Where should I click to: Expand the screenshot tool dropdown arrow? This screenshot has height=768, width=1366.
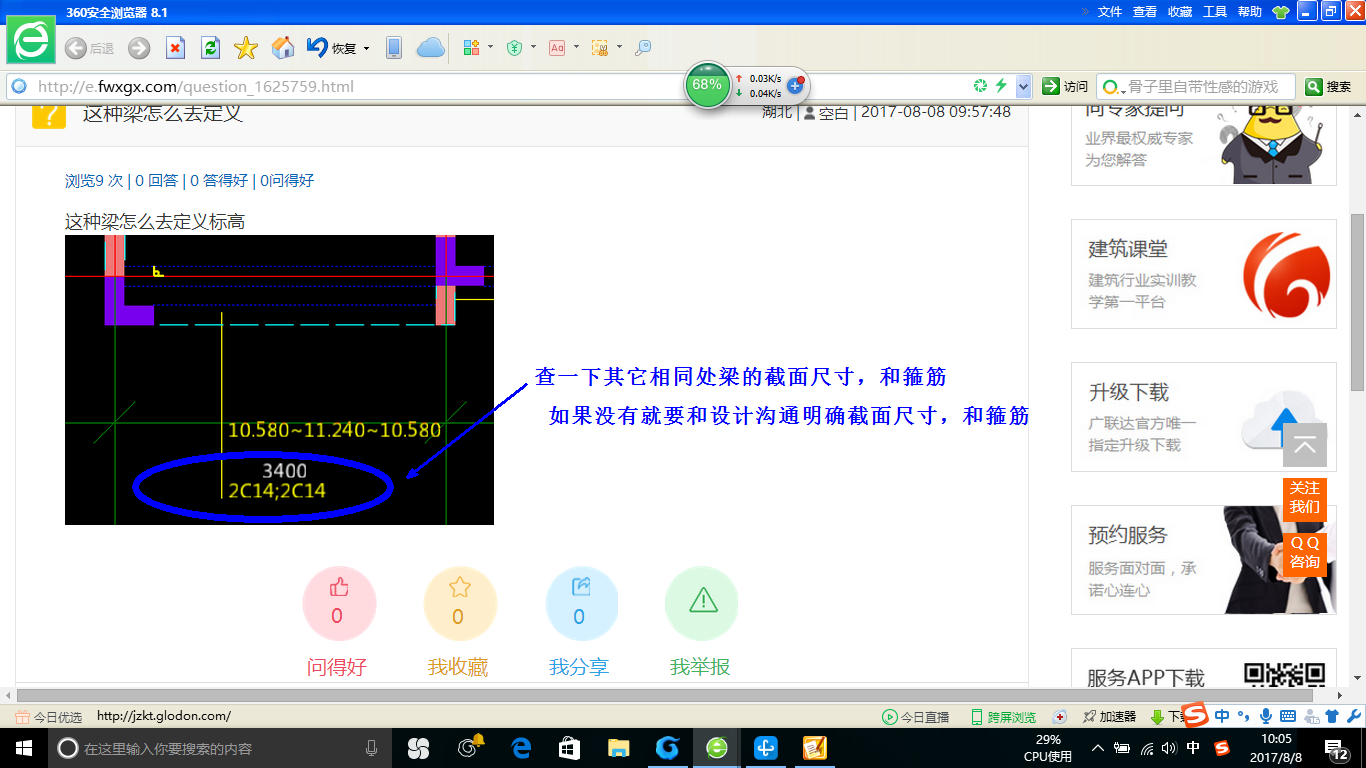pos(619,48)
